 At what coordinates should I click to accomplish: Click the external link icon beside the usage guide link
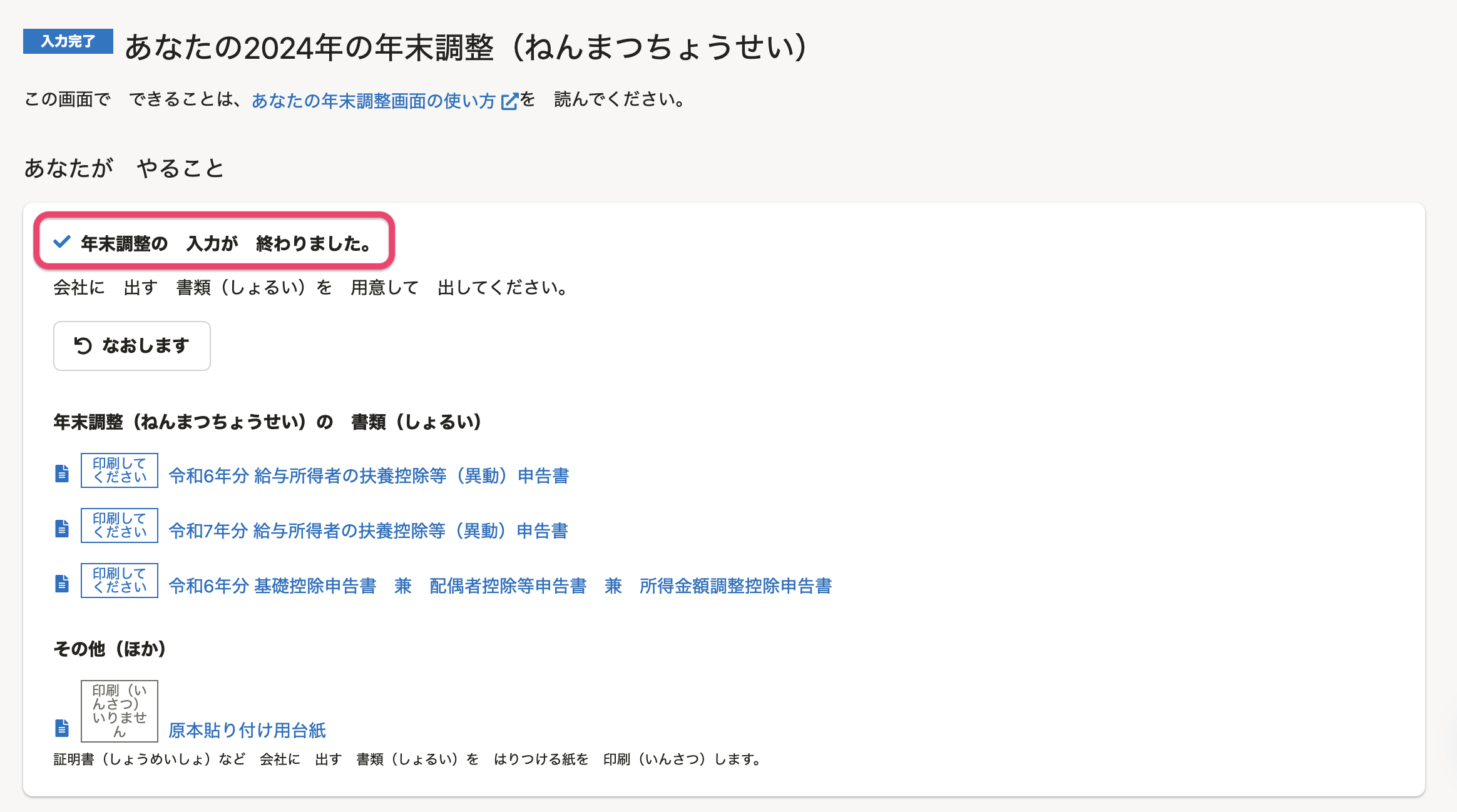pyautogui.click(x=510, y=101)
